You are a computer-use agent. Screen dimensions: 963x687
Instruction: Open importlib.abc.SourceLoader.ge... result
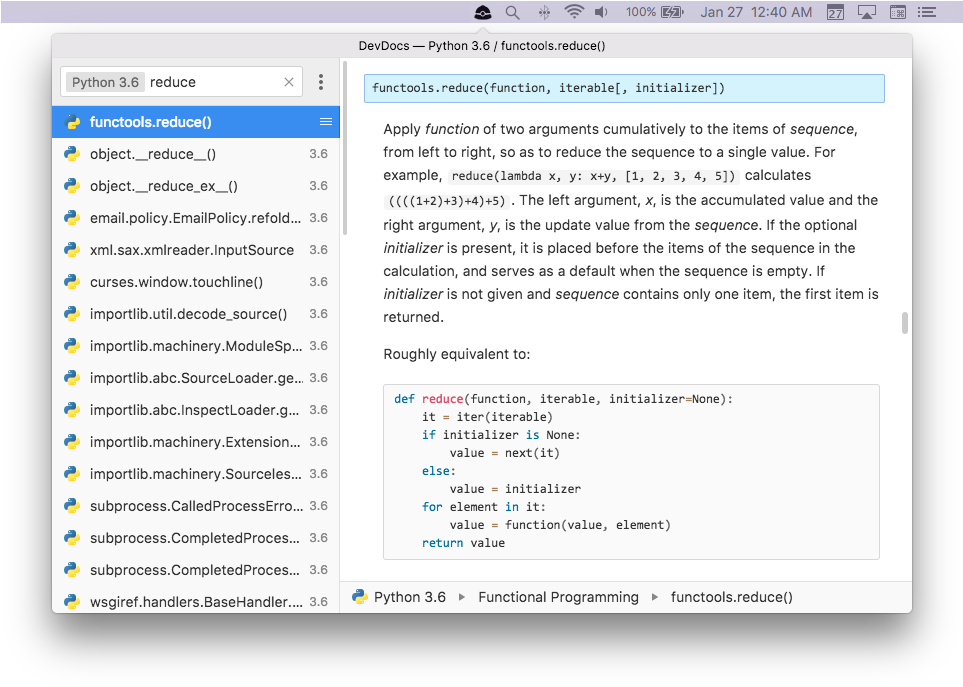pyautogui.click(x=195, y=378)
